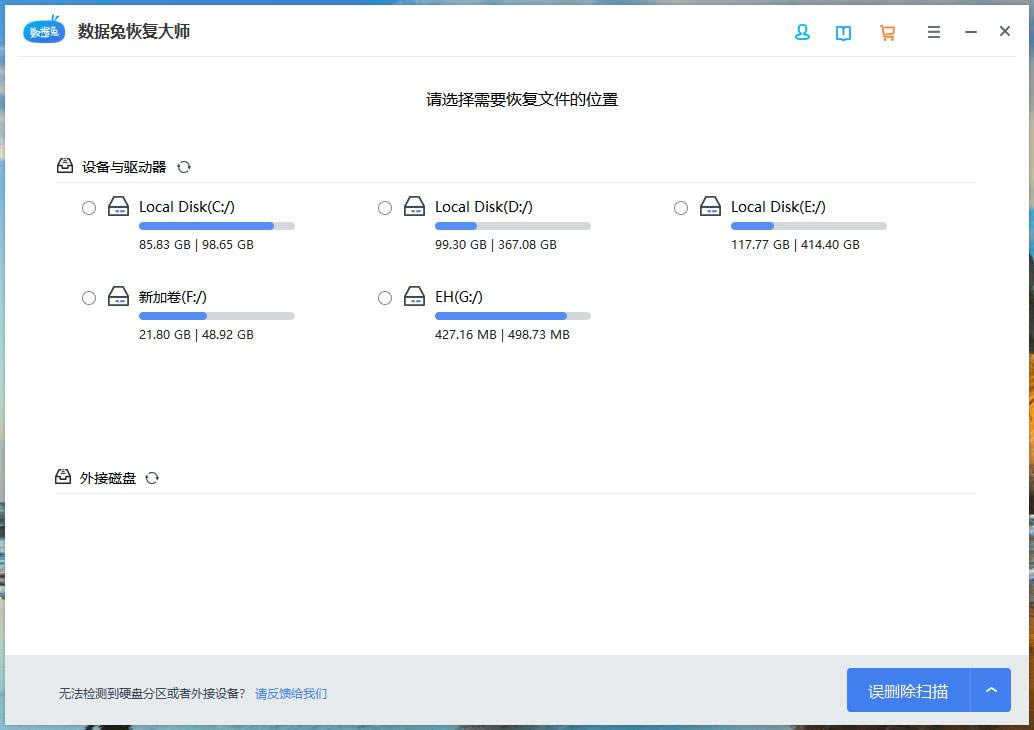The height and width of the screenshot is (730, 1034).
Task: Close the 数据兔恢复大师 window
Action: (1004, 31)
